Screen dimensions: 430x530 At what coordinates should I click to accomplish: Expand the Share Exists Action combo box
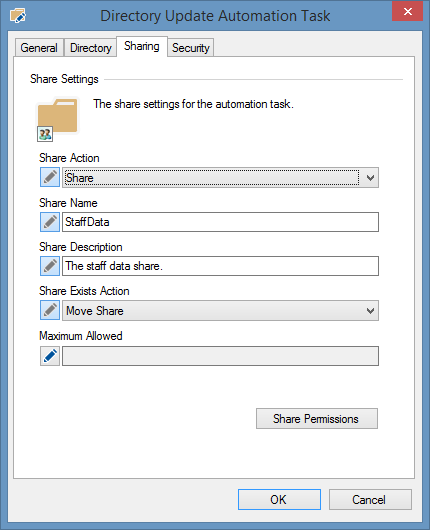(x=220, y=311)
